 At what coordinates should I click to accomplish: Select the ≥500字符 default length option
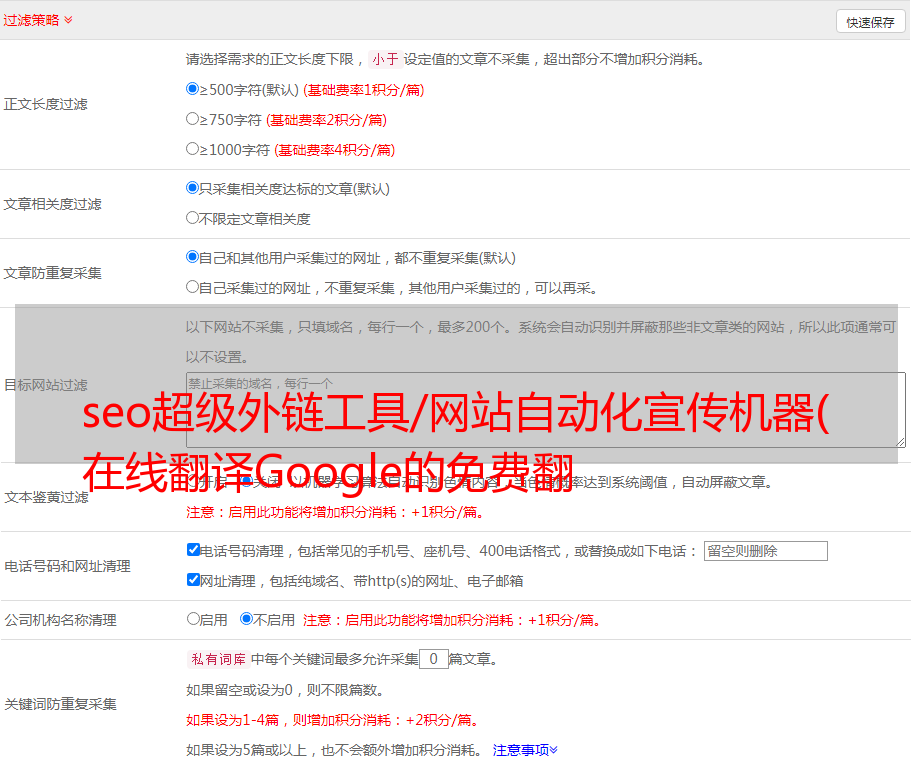[x=193, y=88]
